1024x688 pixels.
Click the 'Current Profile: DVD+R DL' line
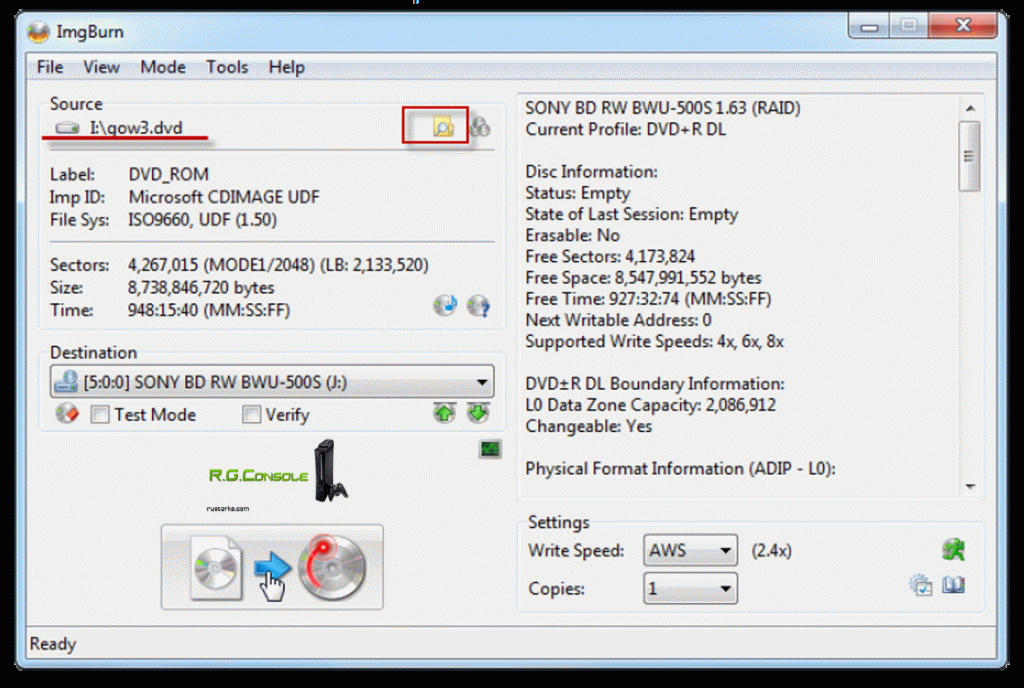(626, 129)
